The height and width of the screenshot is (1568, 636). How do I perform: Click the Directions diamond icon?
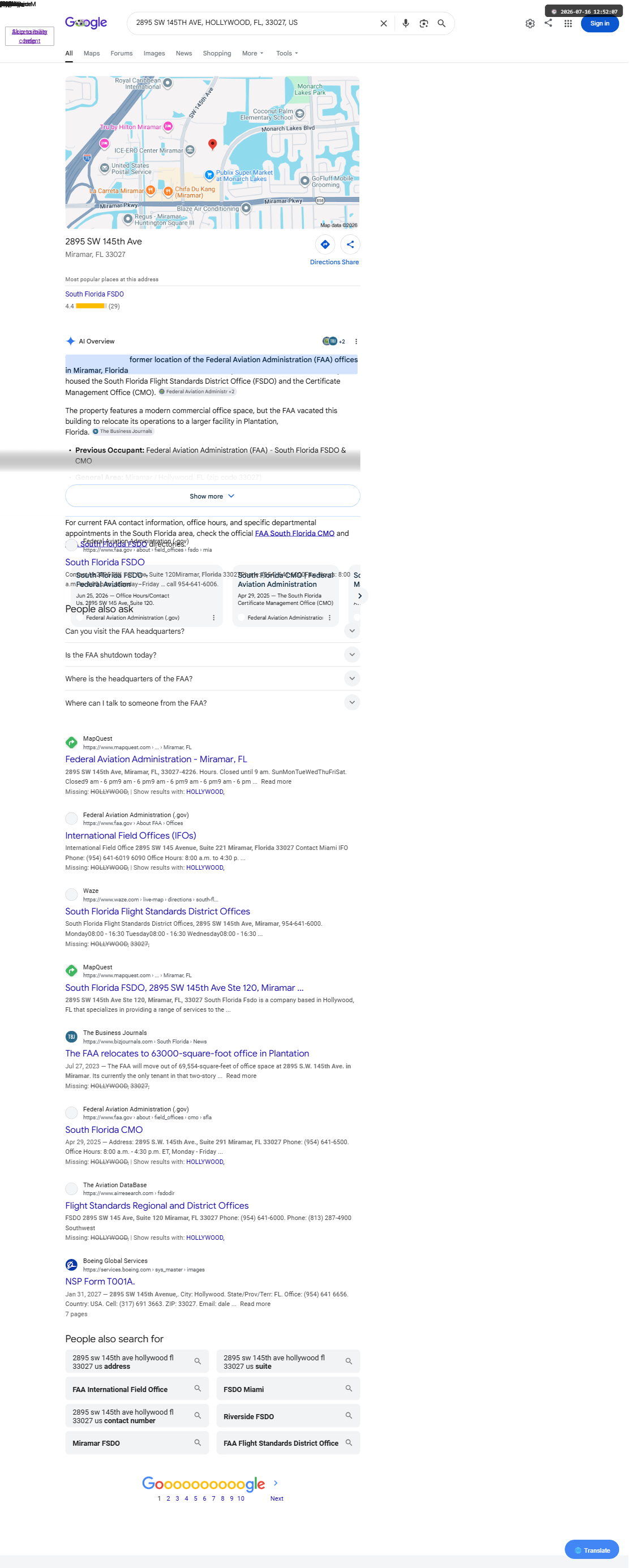[325, 244]
